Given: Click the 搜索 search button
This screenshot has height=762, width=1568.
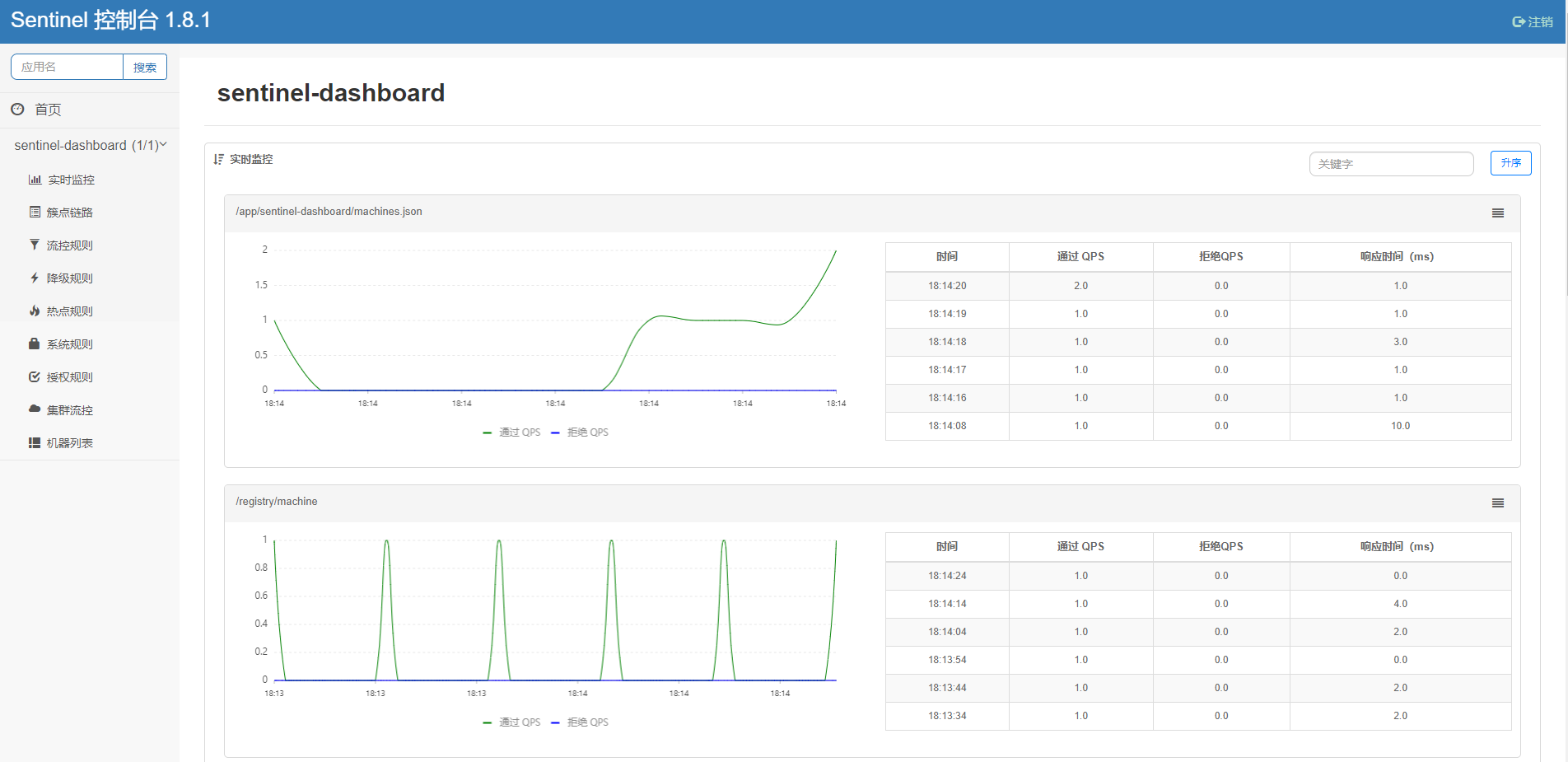Looking at the screenshot, I should [145, 68].
